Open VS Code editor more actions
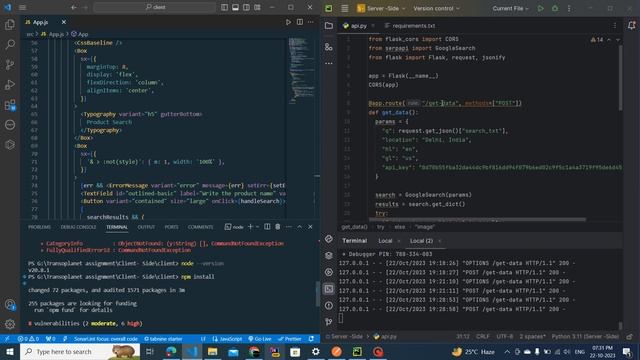 pyautogui.click(x=311, y=22)
